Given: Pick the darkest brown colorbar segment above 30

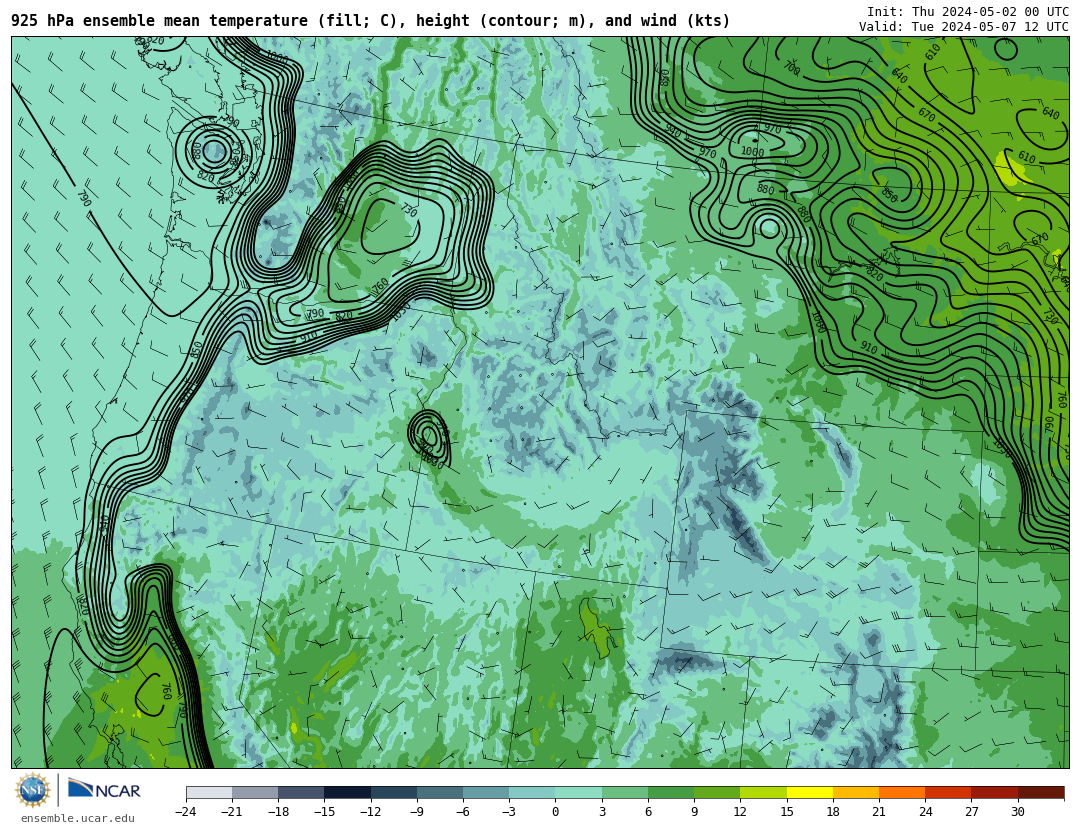Looking at the screenshot, I should [x=1041, y=792].
